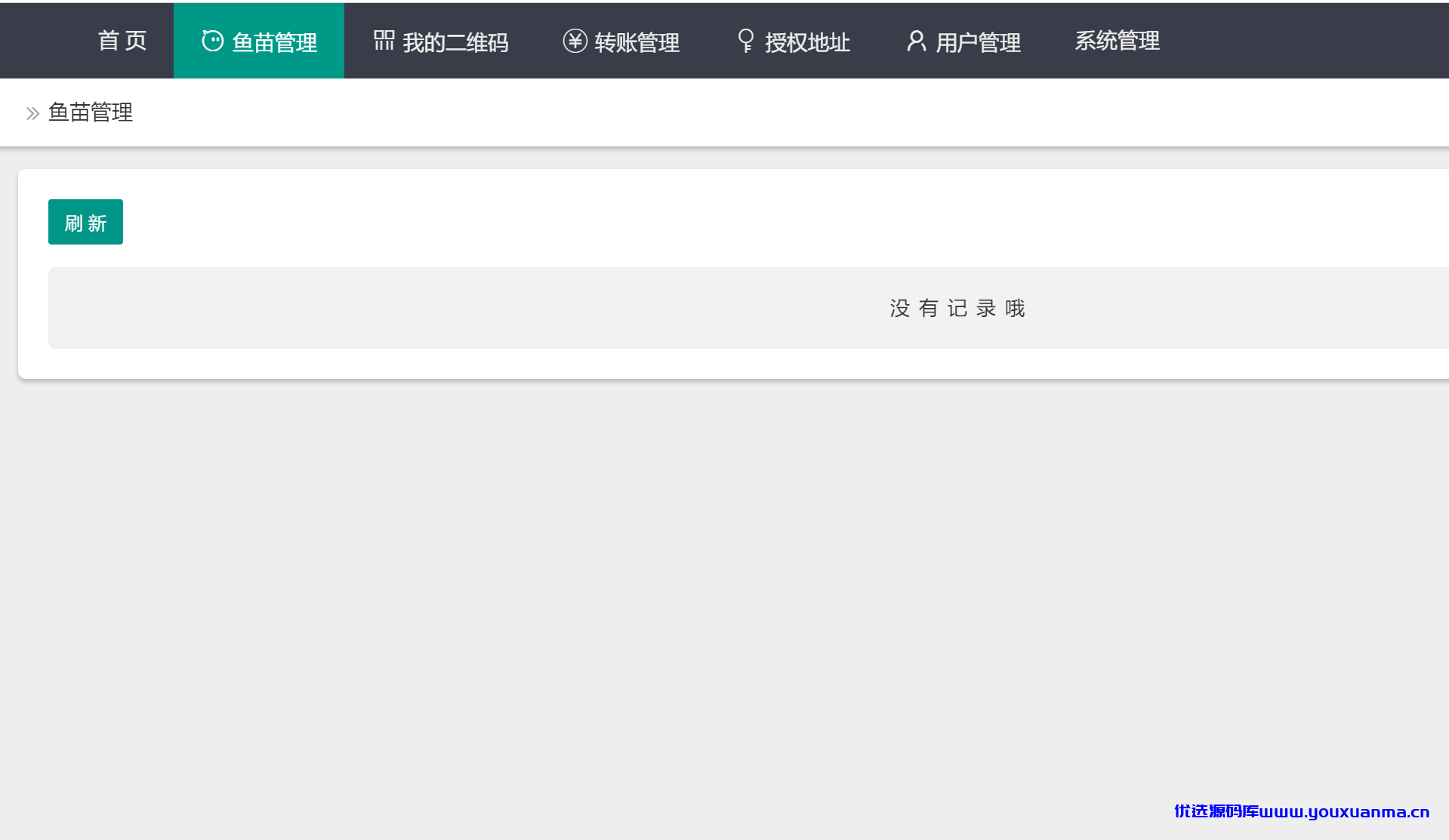Click the double chevron breadcrumb icon

click(x=32, y=114)
